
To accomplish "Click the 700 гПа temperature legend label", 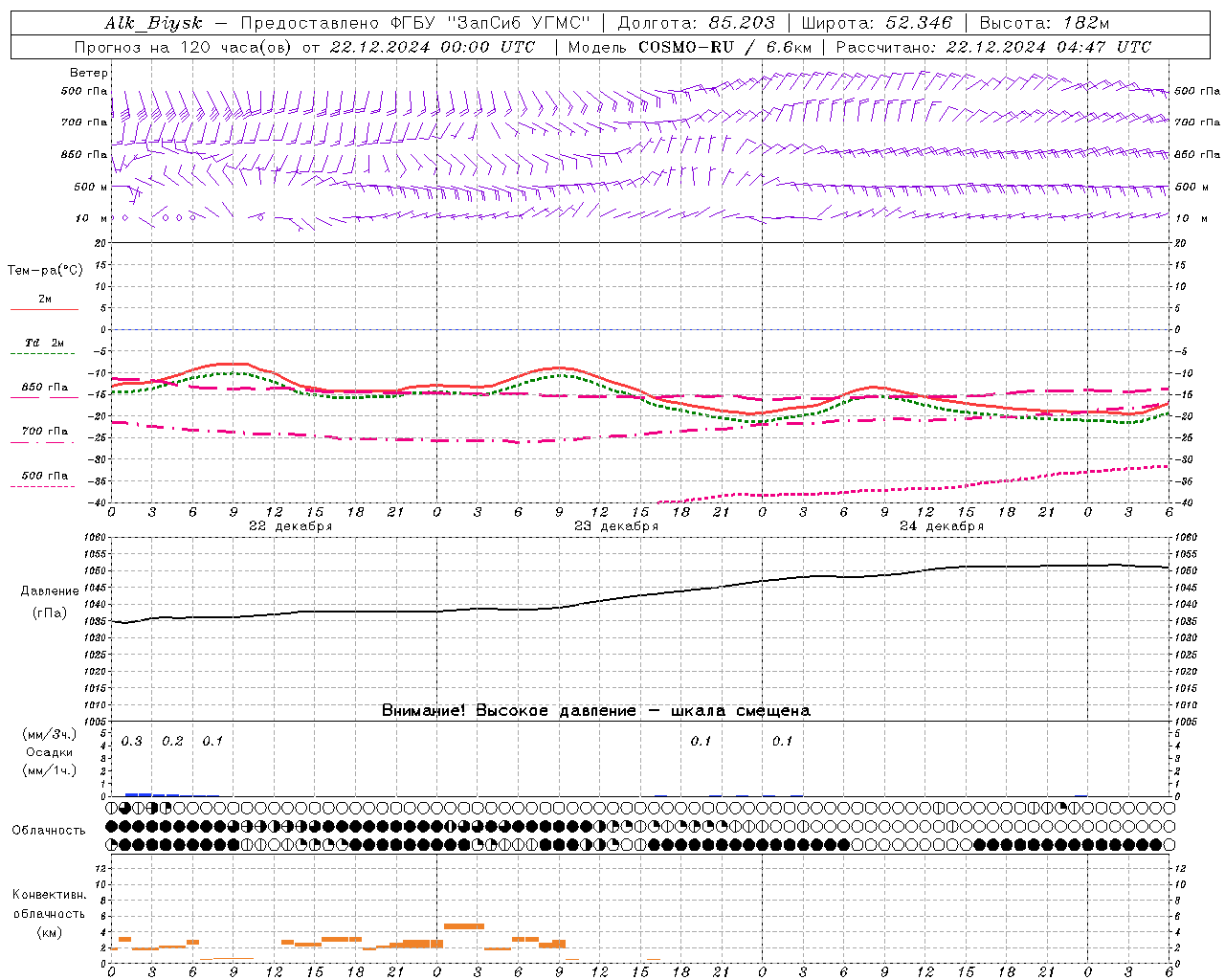I will tap(45, 432).
